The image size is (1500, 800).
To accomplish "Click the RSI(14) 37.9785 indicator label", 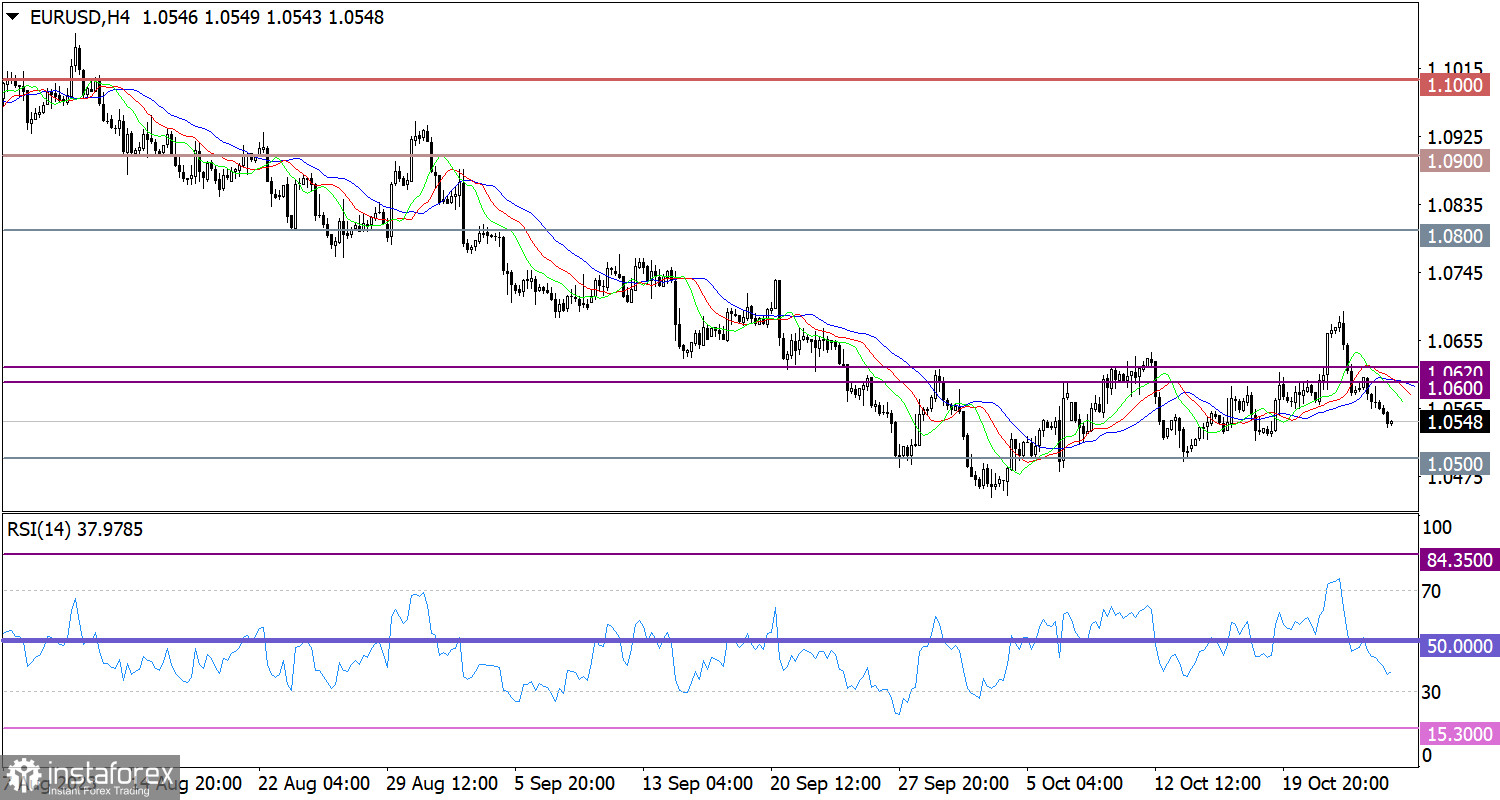I will [75, 530].
